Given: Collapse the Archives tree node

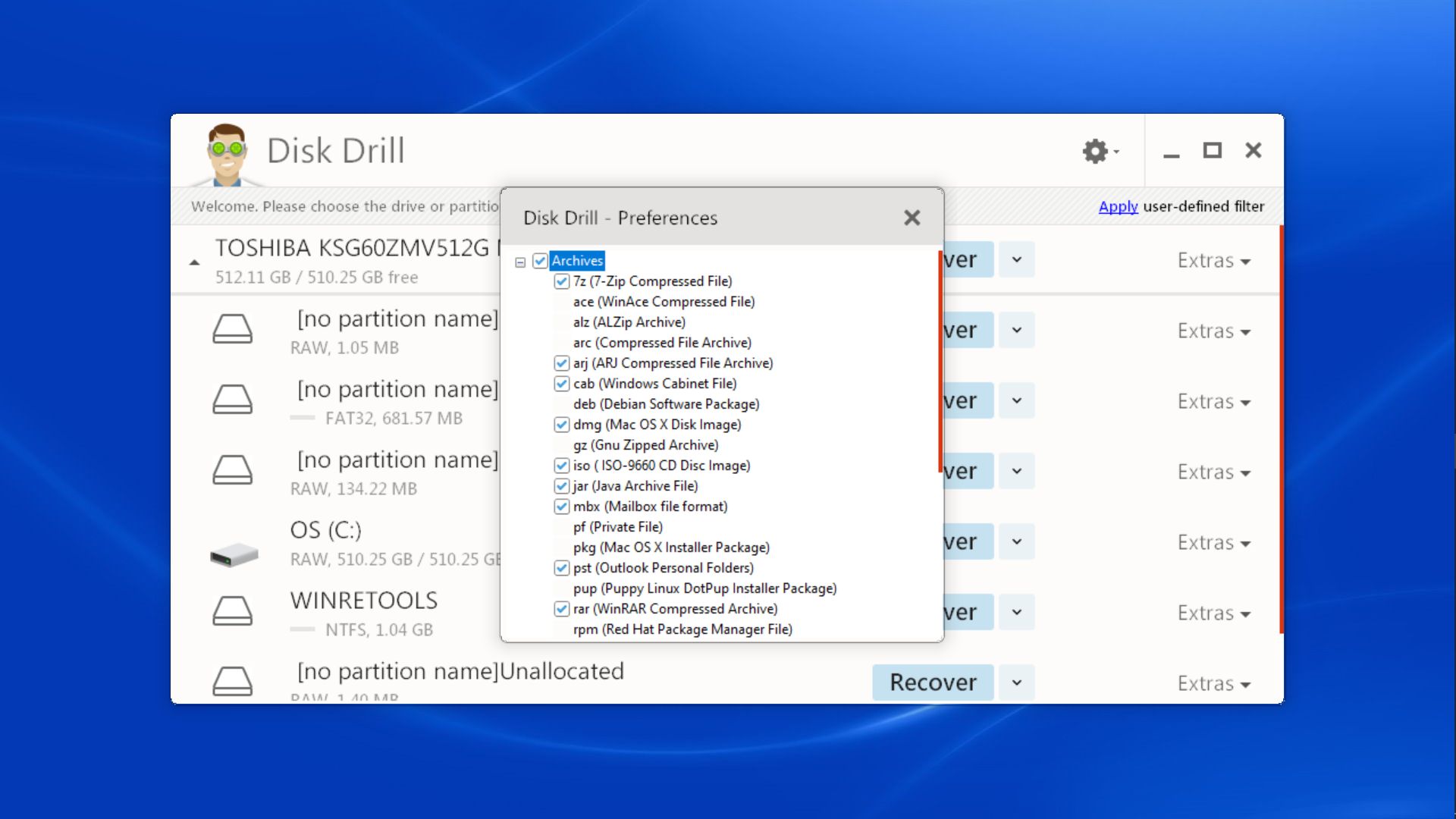Looking at the screenshot, I should coord(520,262).
